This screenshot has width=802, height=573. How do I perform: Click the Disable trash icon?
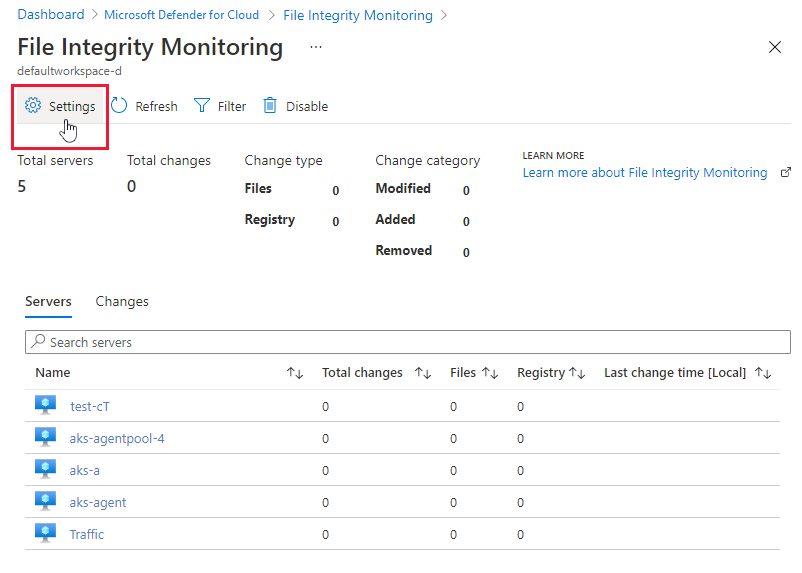point(270,106)
